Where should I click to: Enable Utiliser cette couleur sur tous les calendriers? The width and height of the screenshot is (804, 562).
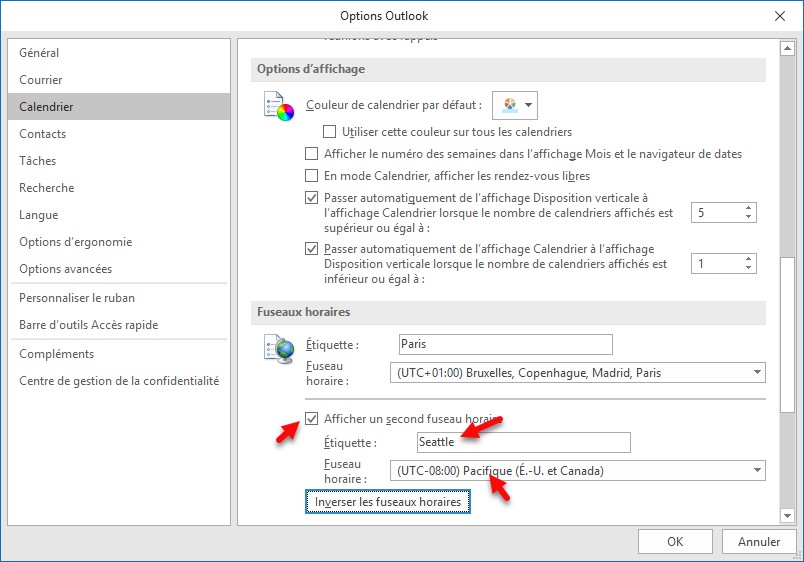(x=329, y=132)
